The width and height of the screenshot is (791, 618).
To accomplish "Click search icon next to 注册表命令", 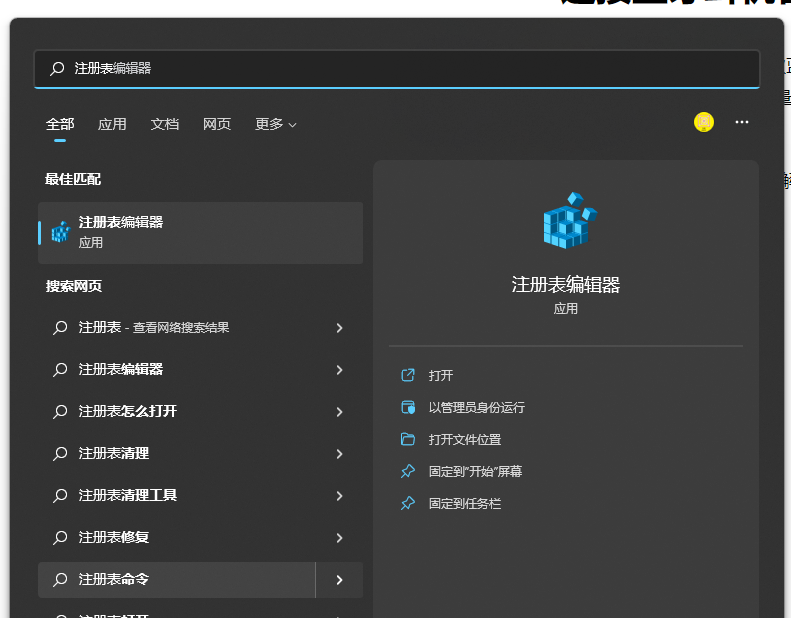I will pyautogui.click(x=60, y=580).
